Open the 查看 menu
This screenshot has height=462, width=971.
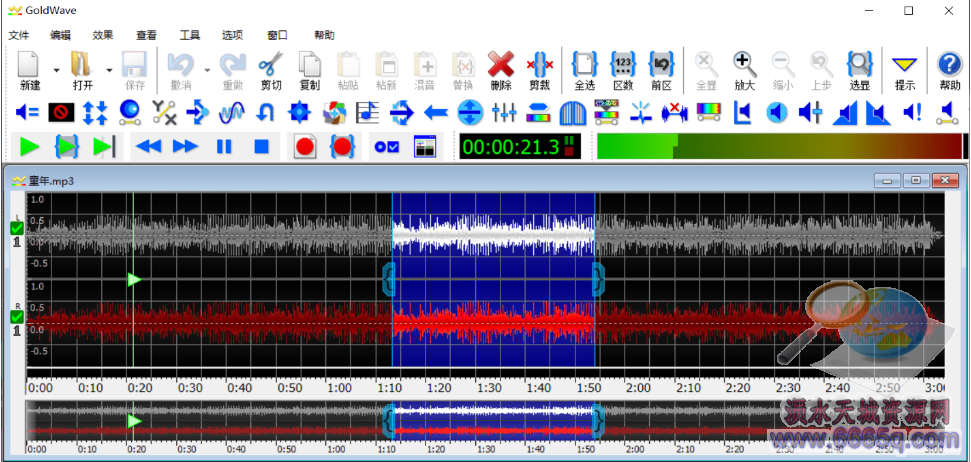(146, 35)
